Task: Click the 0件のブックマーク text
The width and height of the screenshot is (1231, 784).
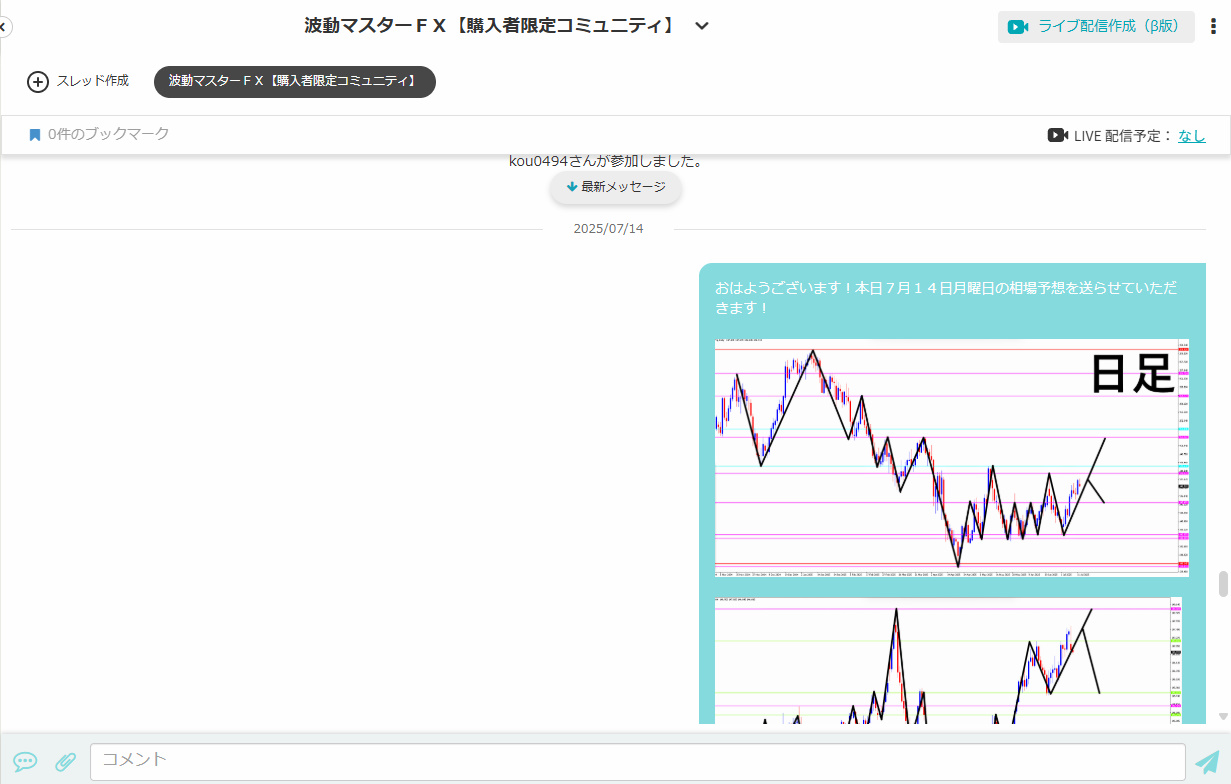Action: [109, 134]
